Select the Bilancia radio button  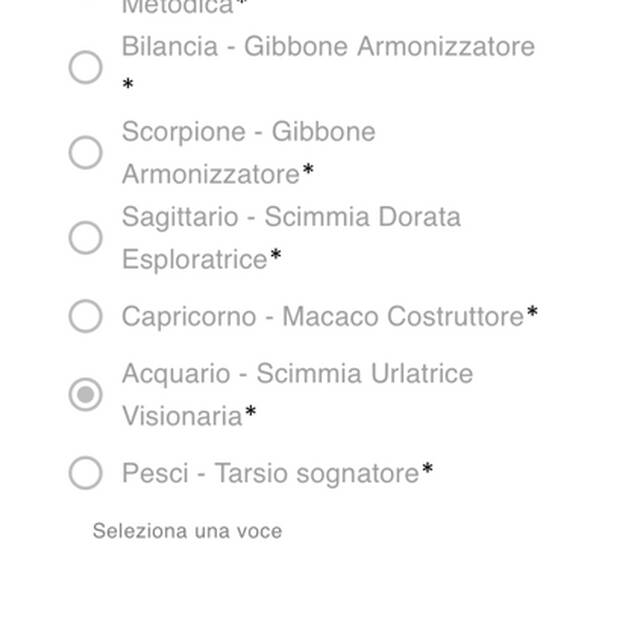tap(85, 67)
